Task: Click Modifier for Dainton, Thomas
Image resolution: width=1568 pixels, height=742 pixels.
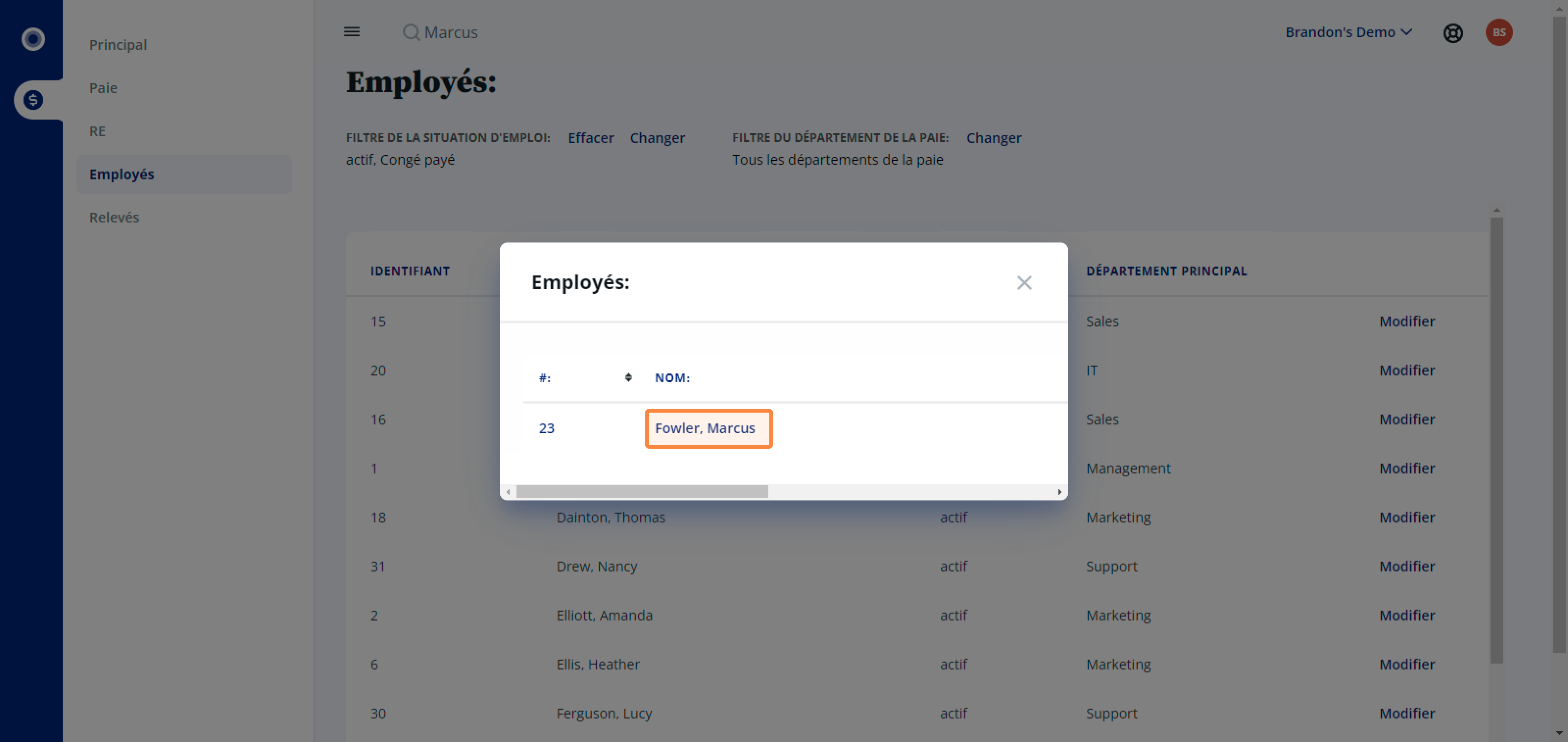Action: [1407, 518]
